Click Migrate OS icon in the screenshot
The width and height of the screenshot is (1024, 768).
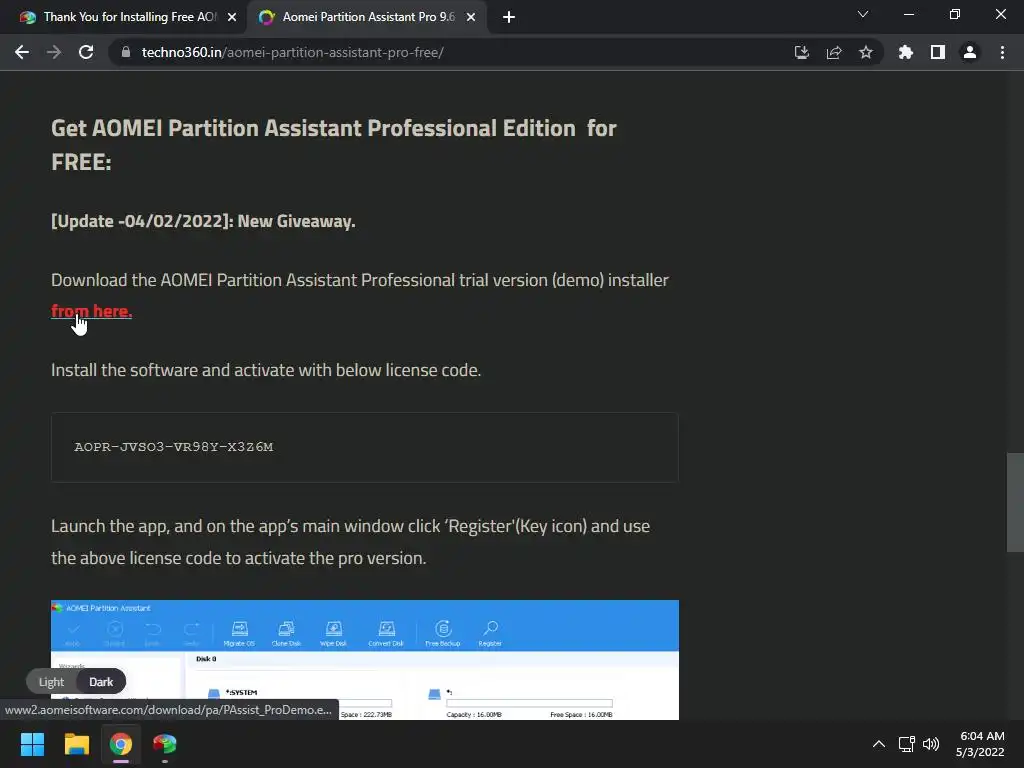tap(239, 633)
